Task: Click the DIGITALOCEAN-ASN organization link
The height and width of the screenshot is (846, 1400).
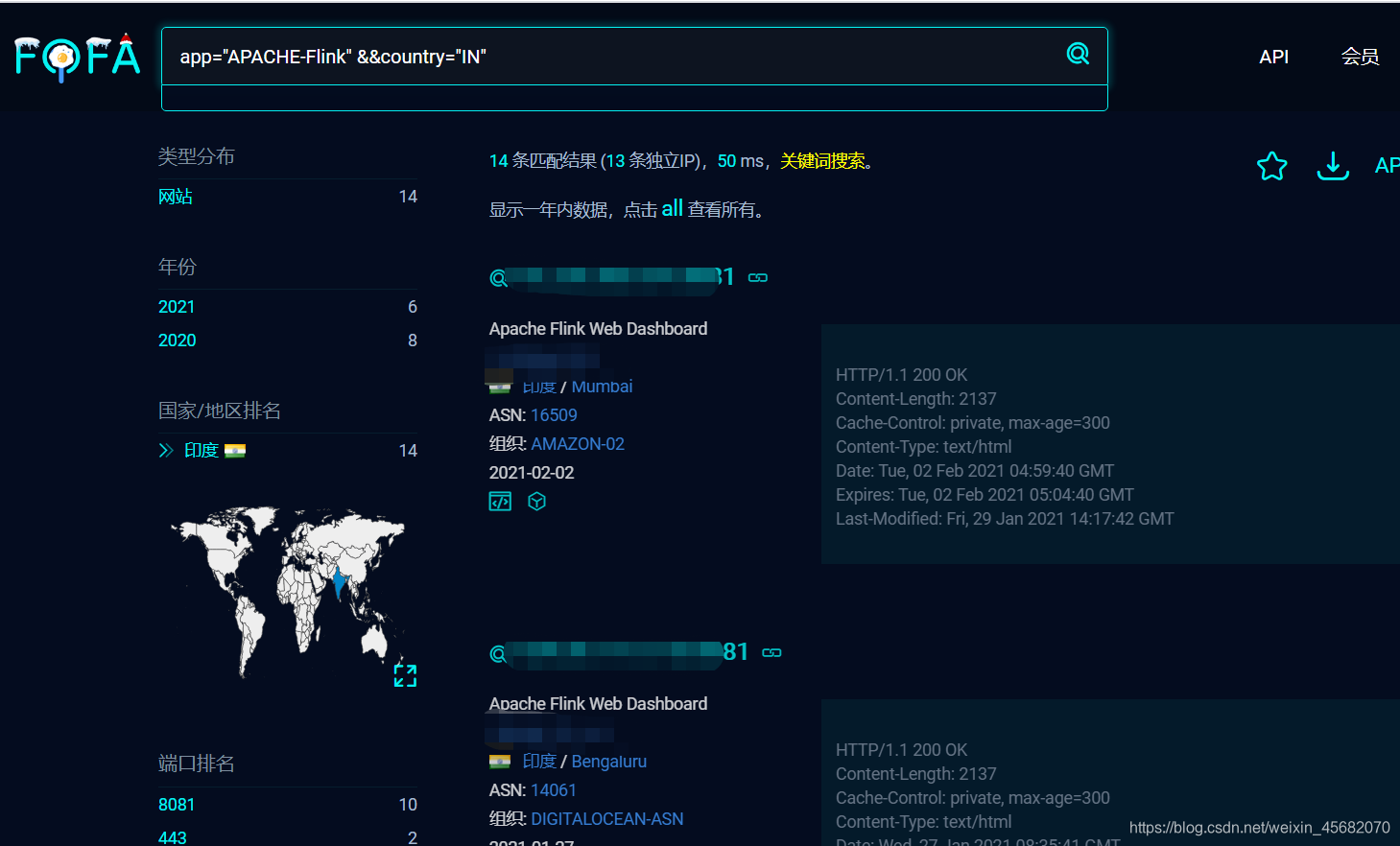Action: tap(607, 819)
